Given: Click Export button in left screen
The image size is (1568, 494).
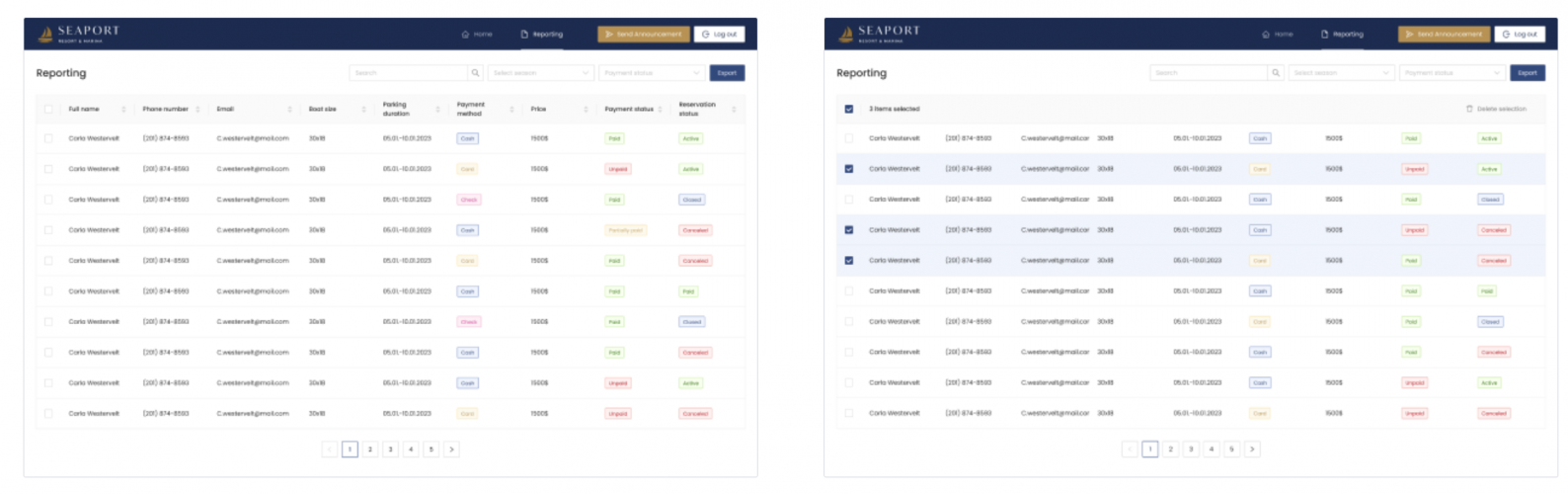Looking at the screenshot, I should coord(727,73).
